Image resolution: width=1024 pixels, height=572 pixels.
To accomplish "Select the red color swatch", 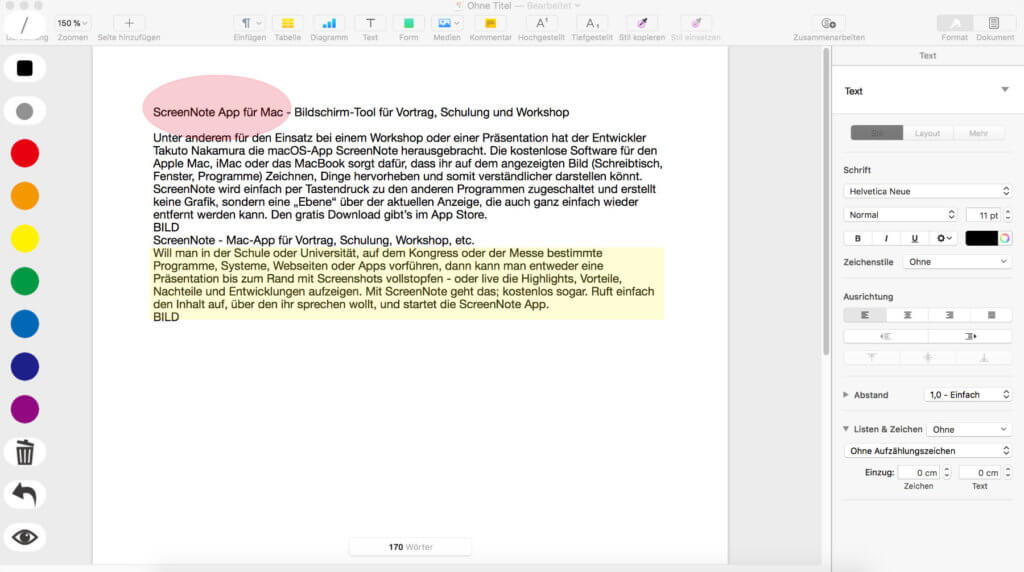I will [x=25, y=153].
